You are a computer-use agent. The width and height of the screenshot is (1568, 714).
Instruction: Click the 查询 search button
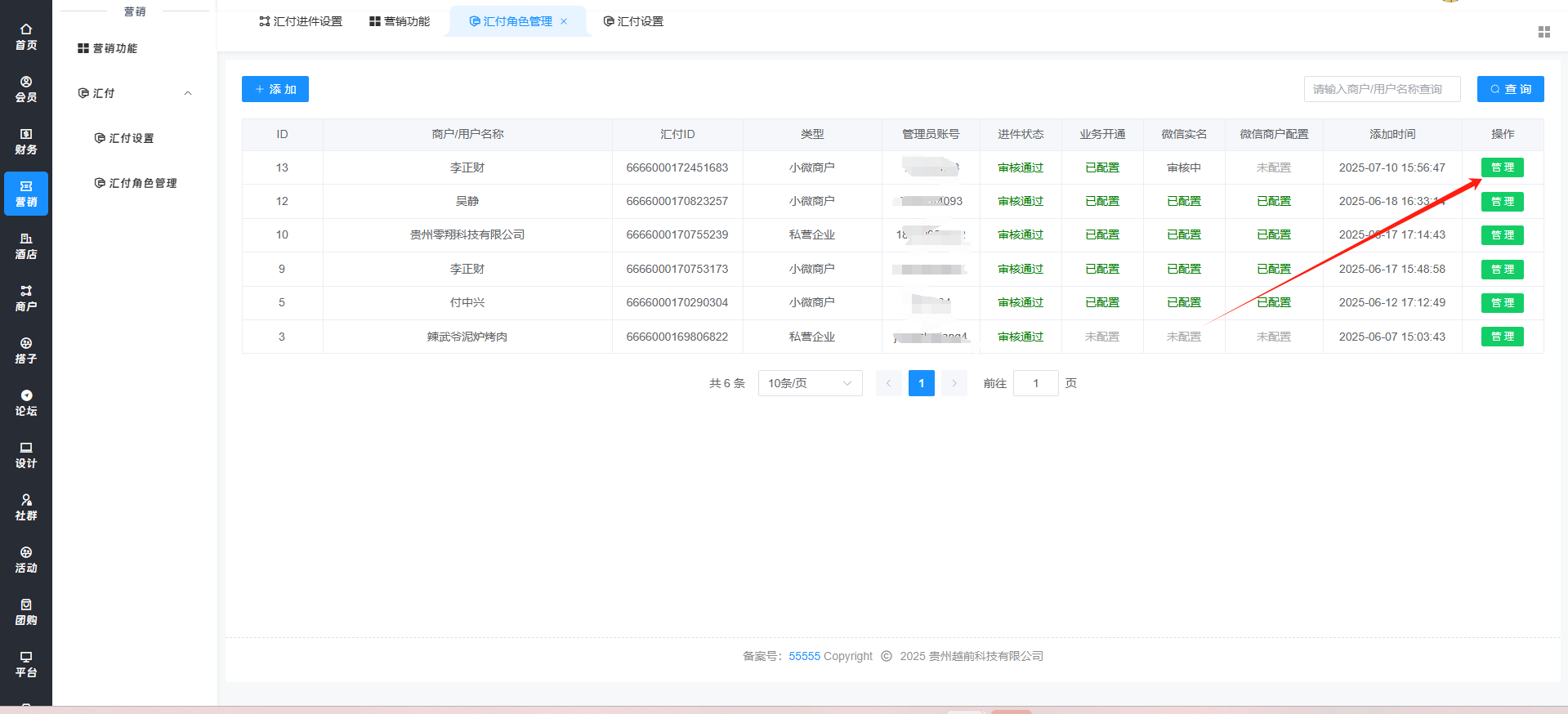tap(1510, 89)
